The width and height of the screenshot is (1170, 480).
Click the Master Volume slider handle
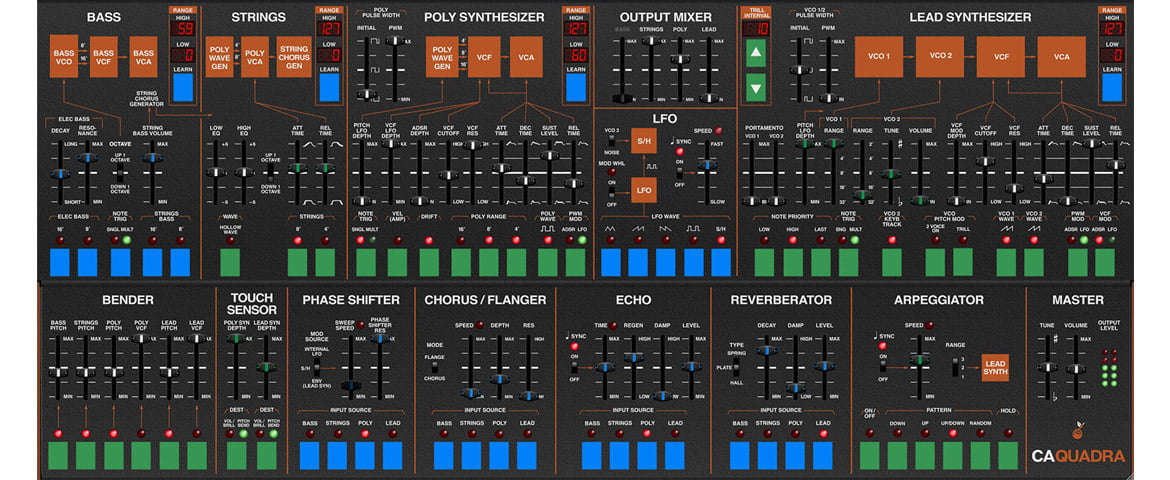(x=1076, y=369)
